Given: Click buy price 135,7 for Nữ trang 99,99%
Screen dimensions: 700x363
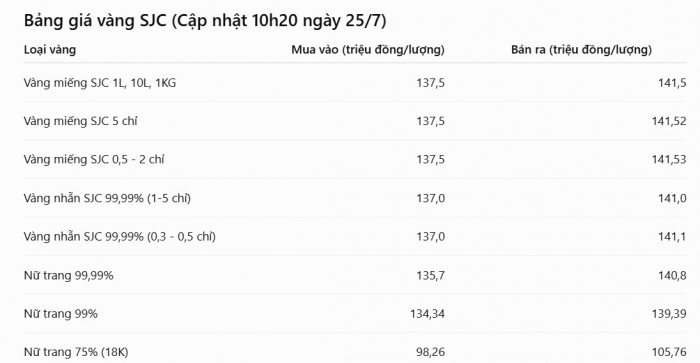Looking at the screenshot, I should tap(430, 275).
